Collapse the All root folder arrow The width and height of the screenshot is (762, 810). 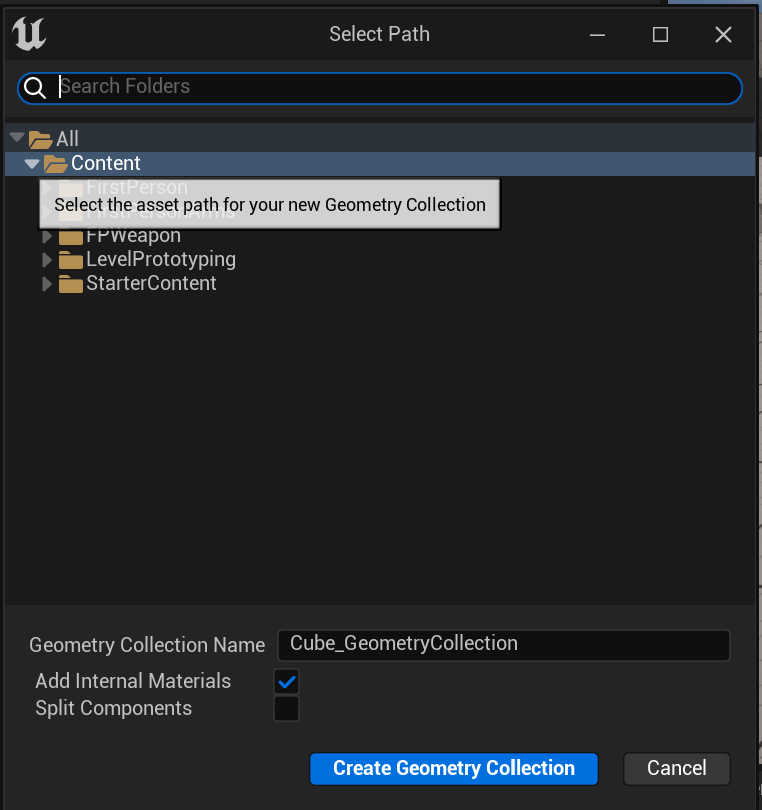(17, 137)
